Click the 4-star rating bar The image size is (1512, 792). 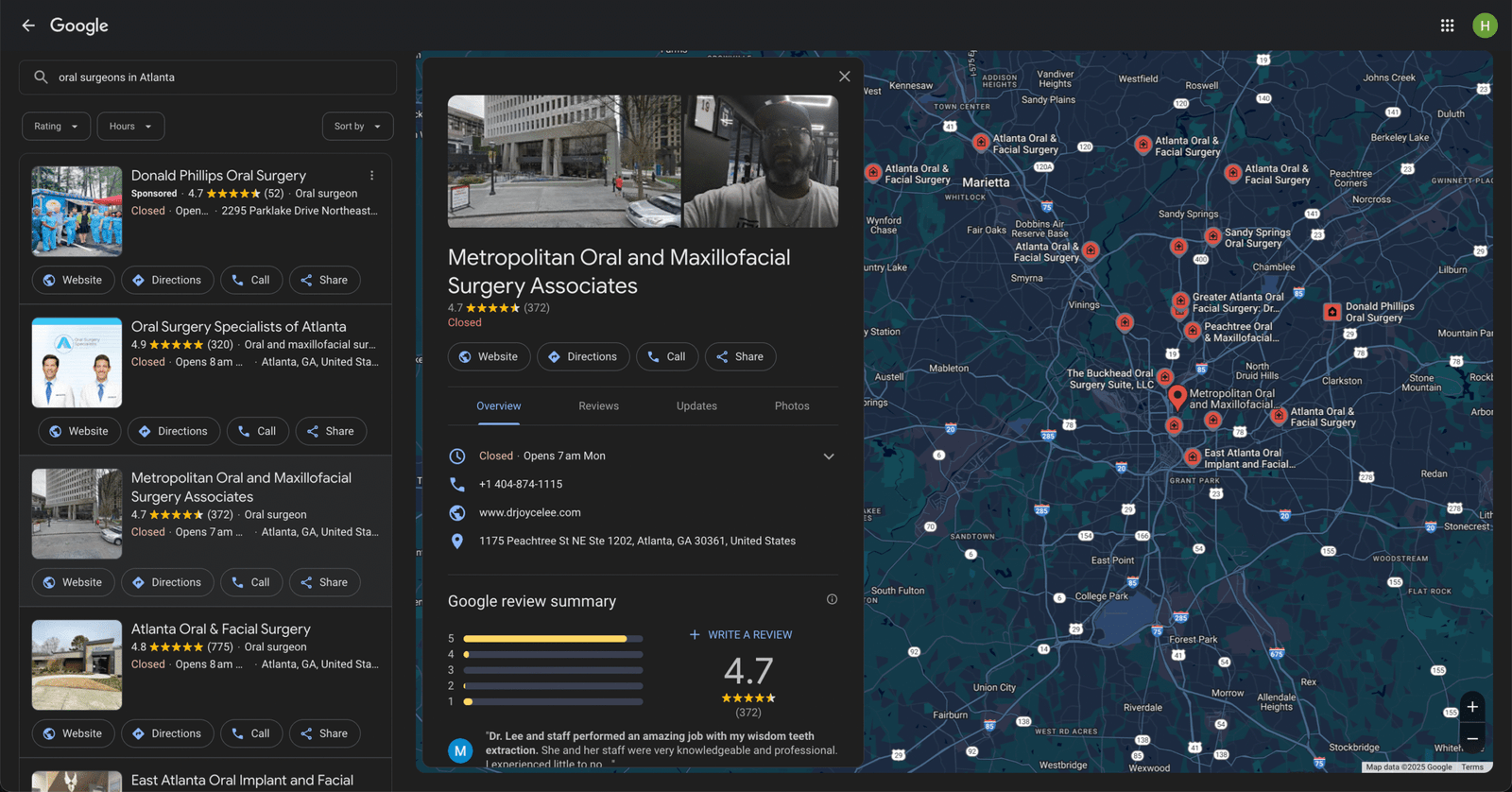553,654
